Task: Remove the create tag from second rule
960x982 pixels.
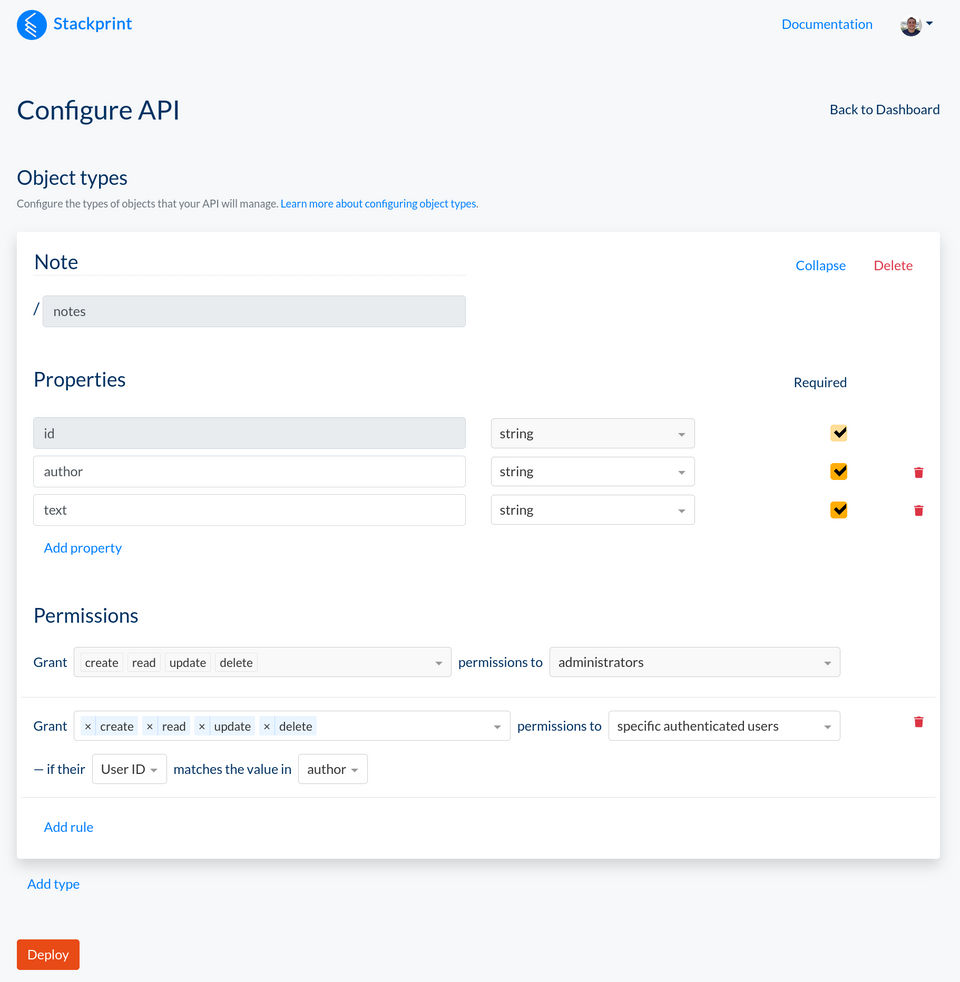Action: click(88, 726)
